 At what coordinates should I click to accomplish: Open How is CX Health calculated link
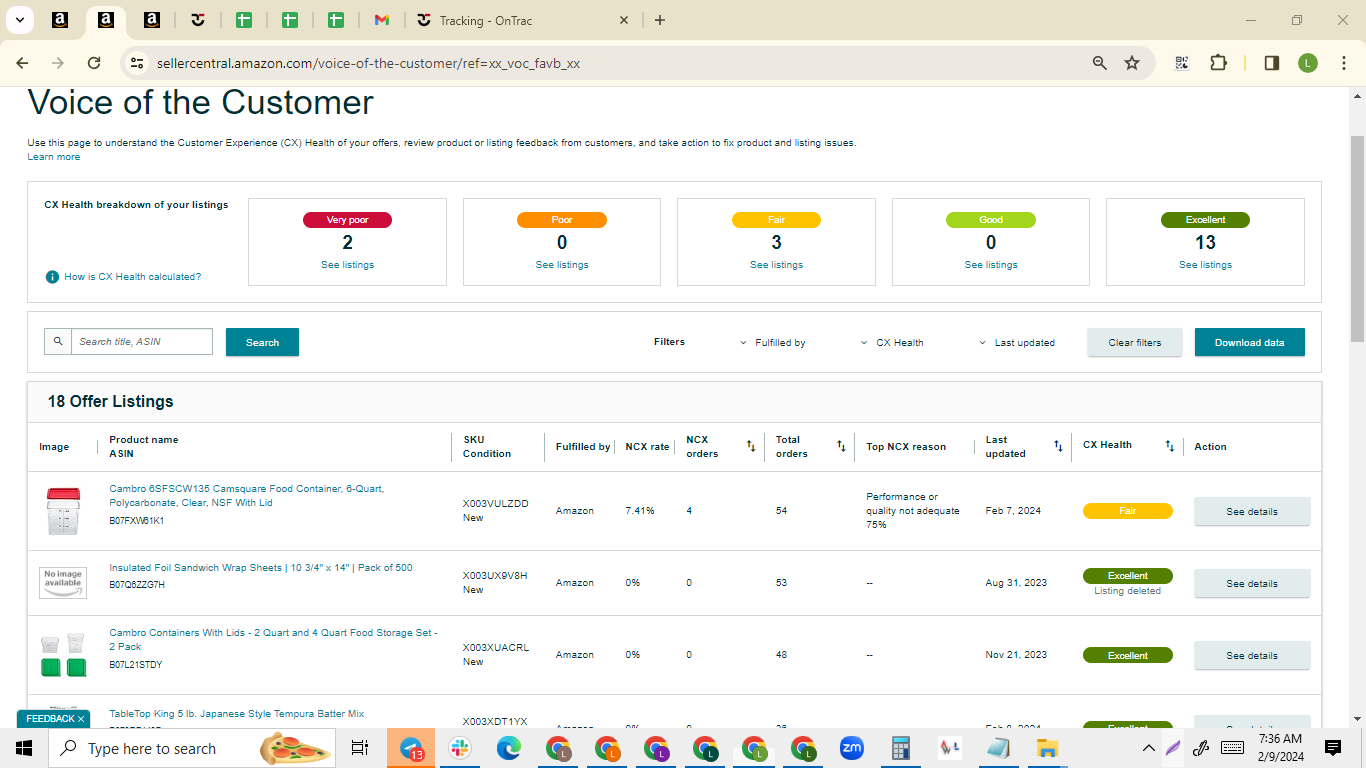click(x=132, y=277)
